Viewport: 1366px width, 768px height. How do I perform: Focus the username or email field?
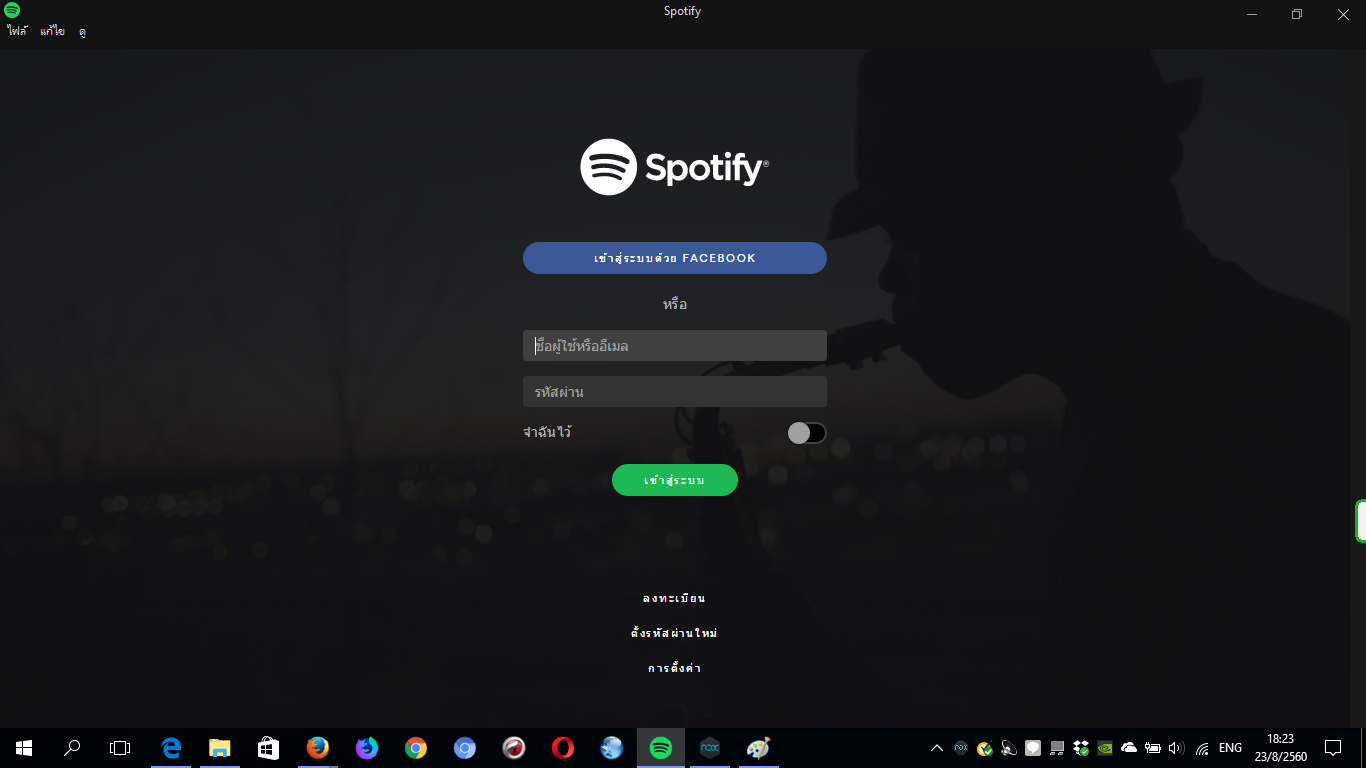pos(675,346)
